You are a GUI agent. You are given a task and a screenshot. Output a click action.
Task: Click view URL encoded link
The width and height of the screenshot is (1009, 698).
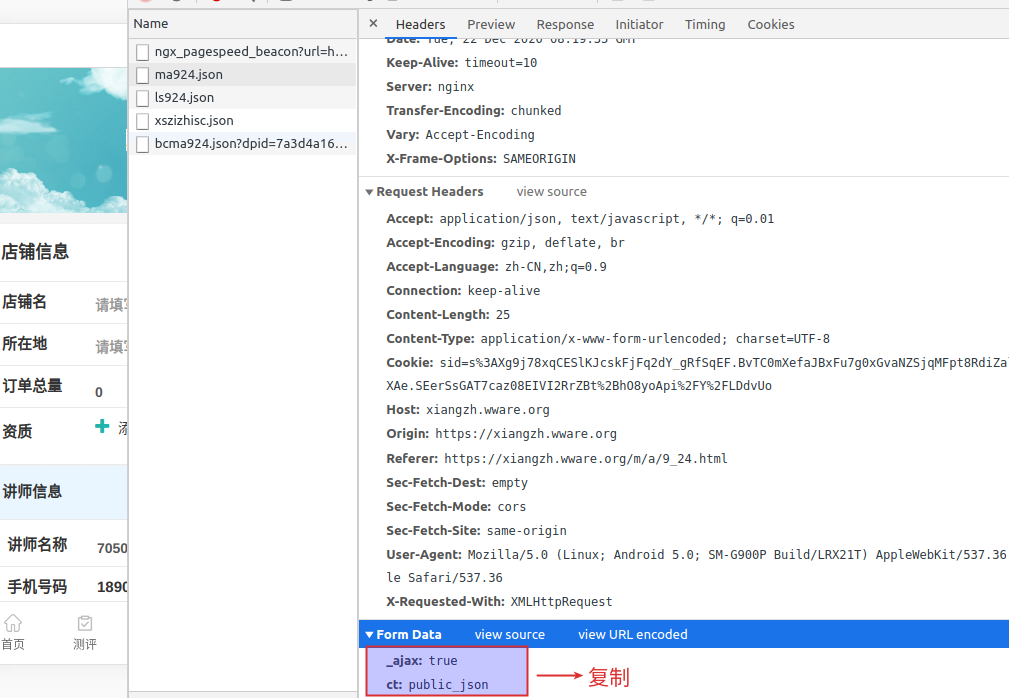[x=632, y=635]
